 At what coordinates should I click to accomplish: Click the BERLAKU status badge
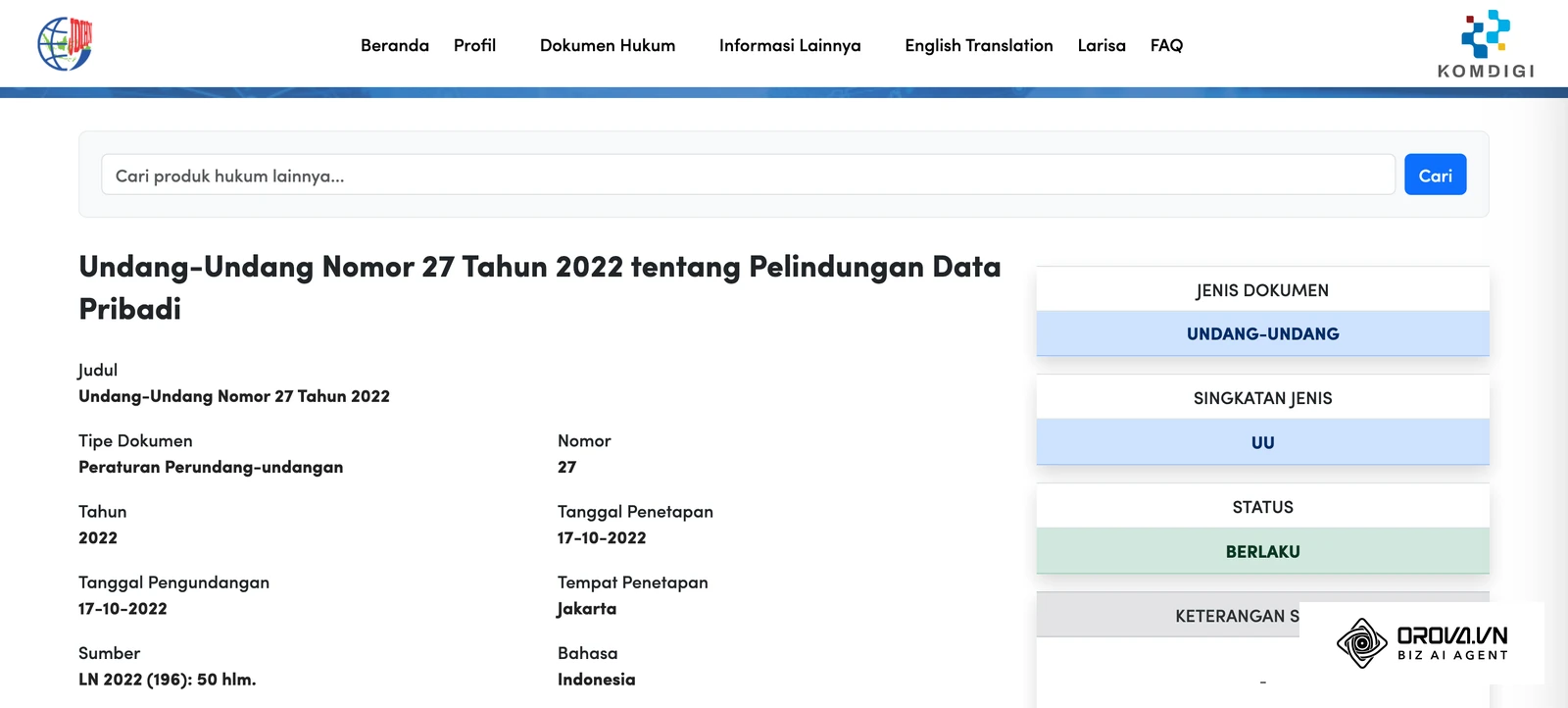pos(1262,551)
